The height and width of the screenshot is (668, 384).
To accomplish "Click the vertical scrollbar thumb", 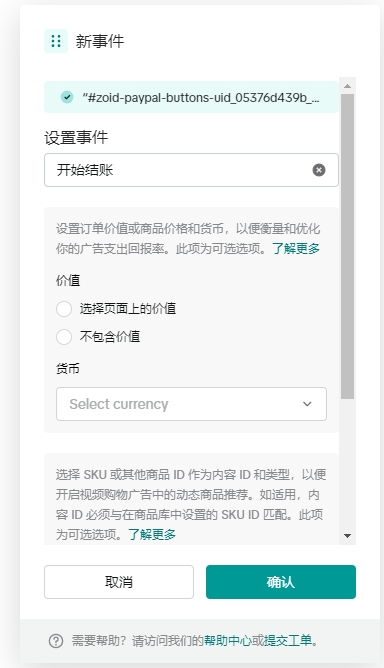I will coord(347,246).
